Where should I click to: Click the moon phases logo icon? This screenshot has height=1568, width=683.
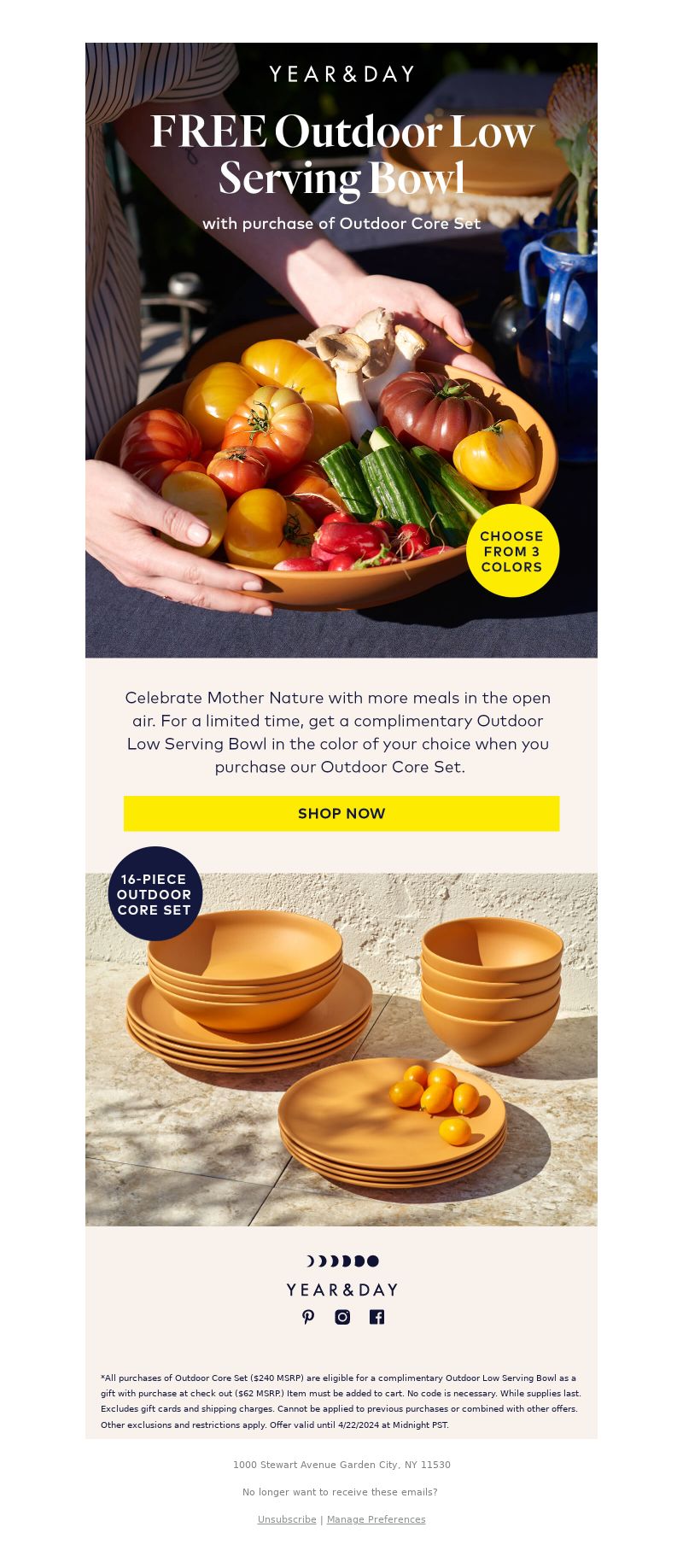[x=342, y=1261]
